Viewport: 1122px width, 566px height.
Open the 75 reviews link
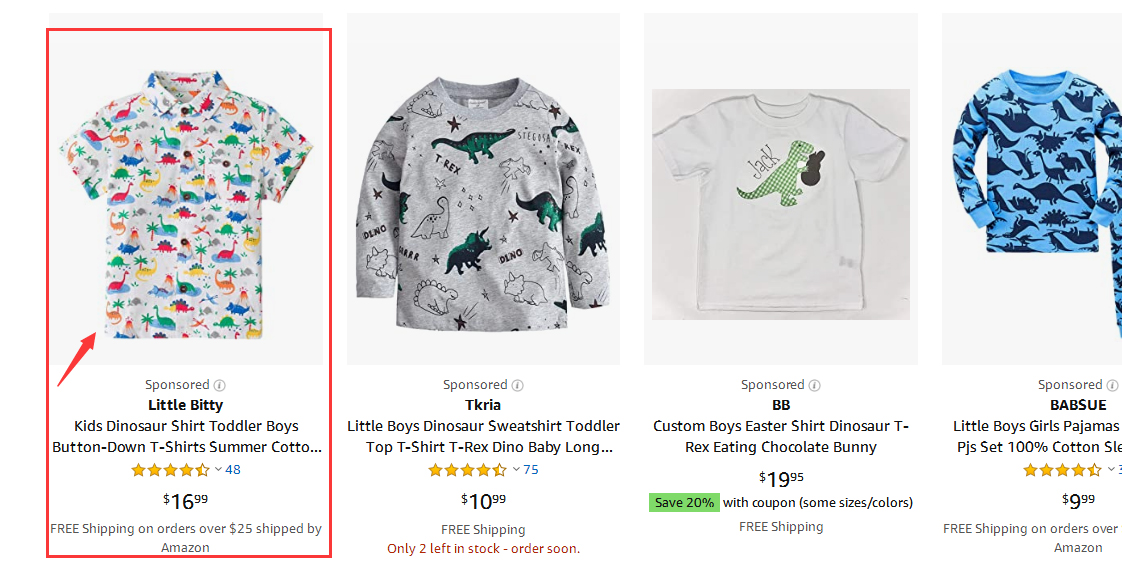tap(531, 470)
